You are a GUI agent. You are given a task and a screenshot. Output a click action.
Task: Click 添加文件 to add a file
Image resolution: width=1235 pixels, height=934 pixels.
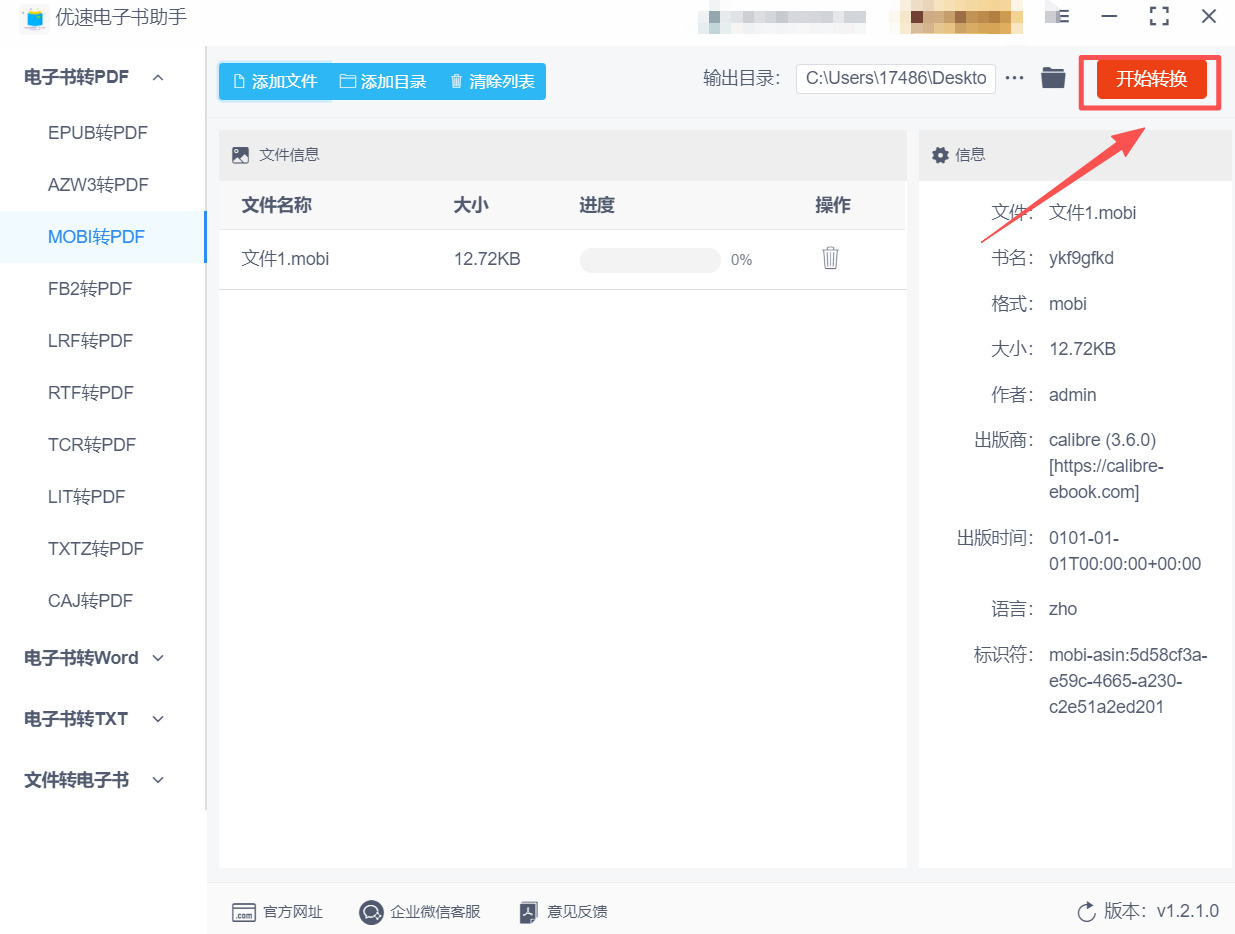[x=275, y=82]
